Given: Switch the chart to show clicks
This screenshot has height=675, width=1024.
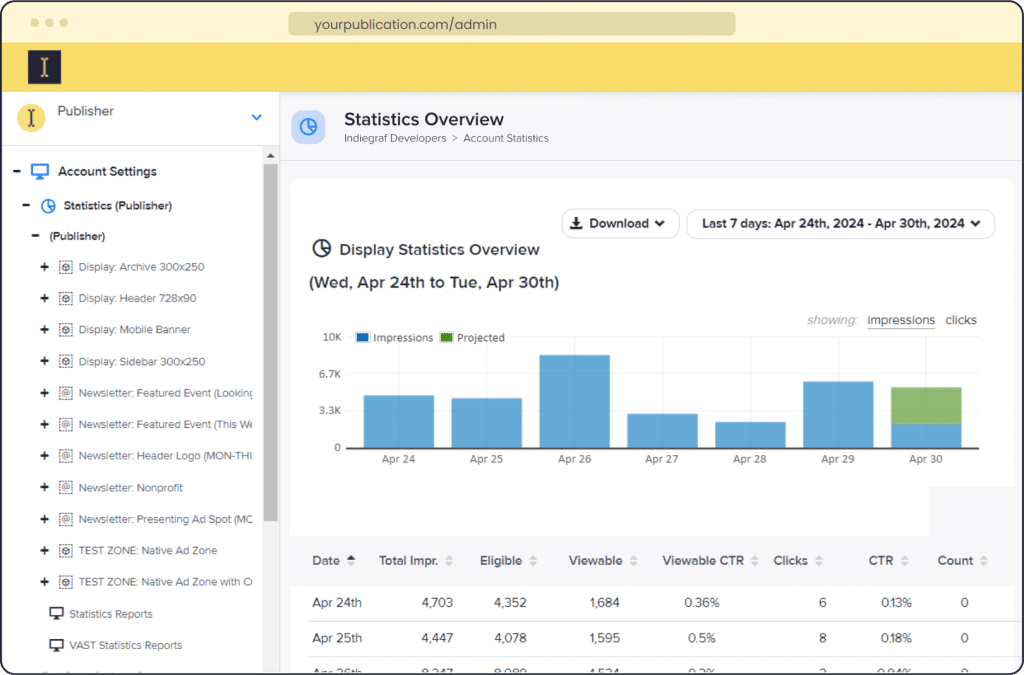Looking at the screenshot, I should pos(960,319).
